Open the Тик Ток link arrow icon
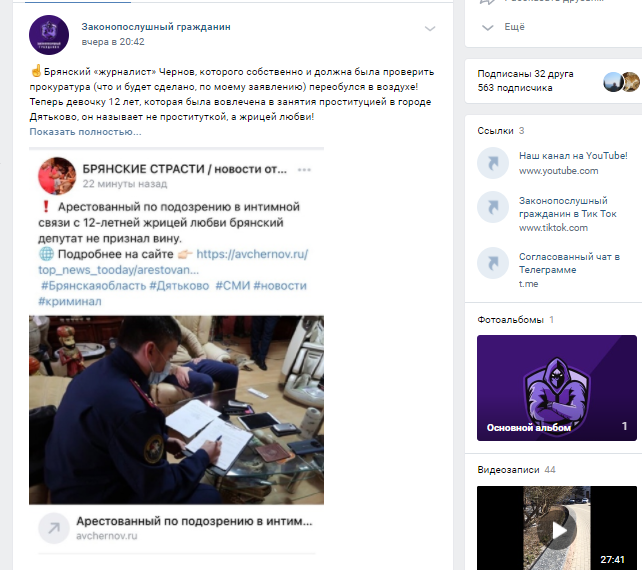Screen dimensions: 642x570 493,207
